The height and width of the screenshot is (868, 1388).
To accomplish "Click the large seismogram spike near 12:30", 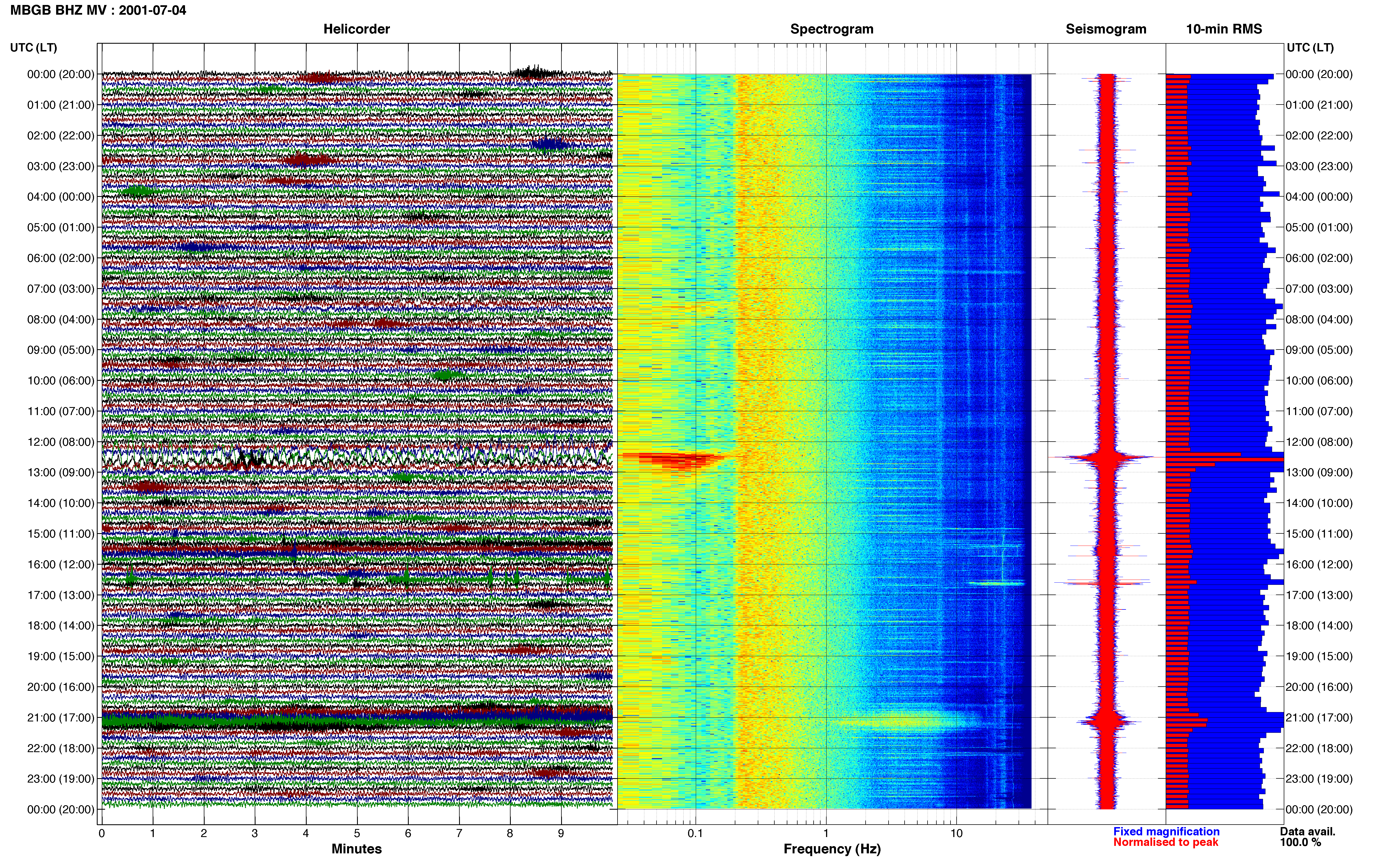I will click(x=1106, y=458).
